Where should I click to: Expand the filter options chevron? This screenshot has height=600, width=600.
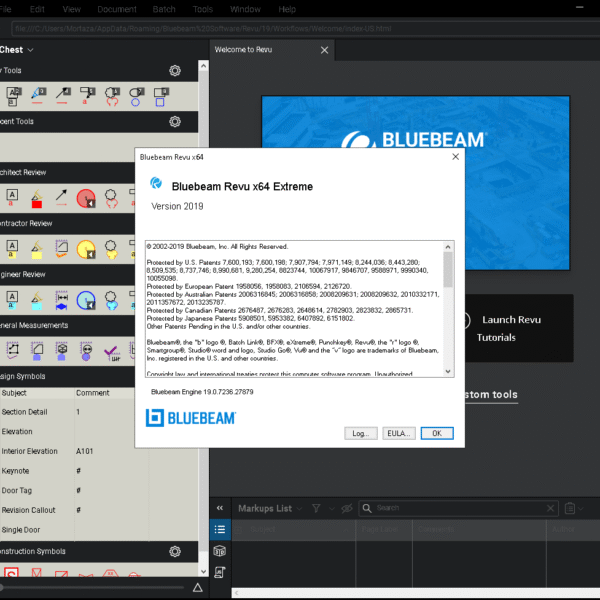click(331, 509)
